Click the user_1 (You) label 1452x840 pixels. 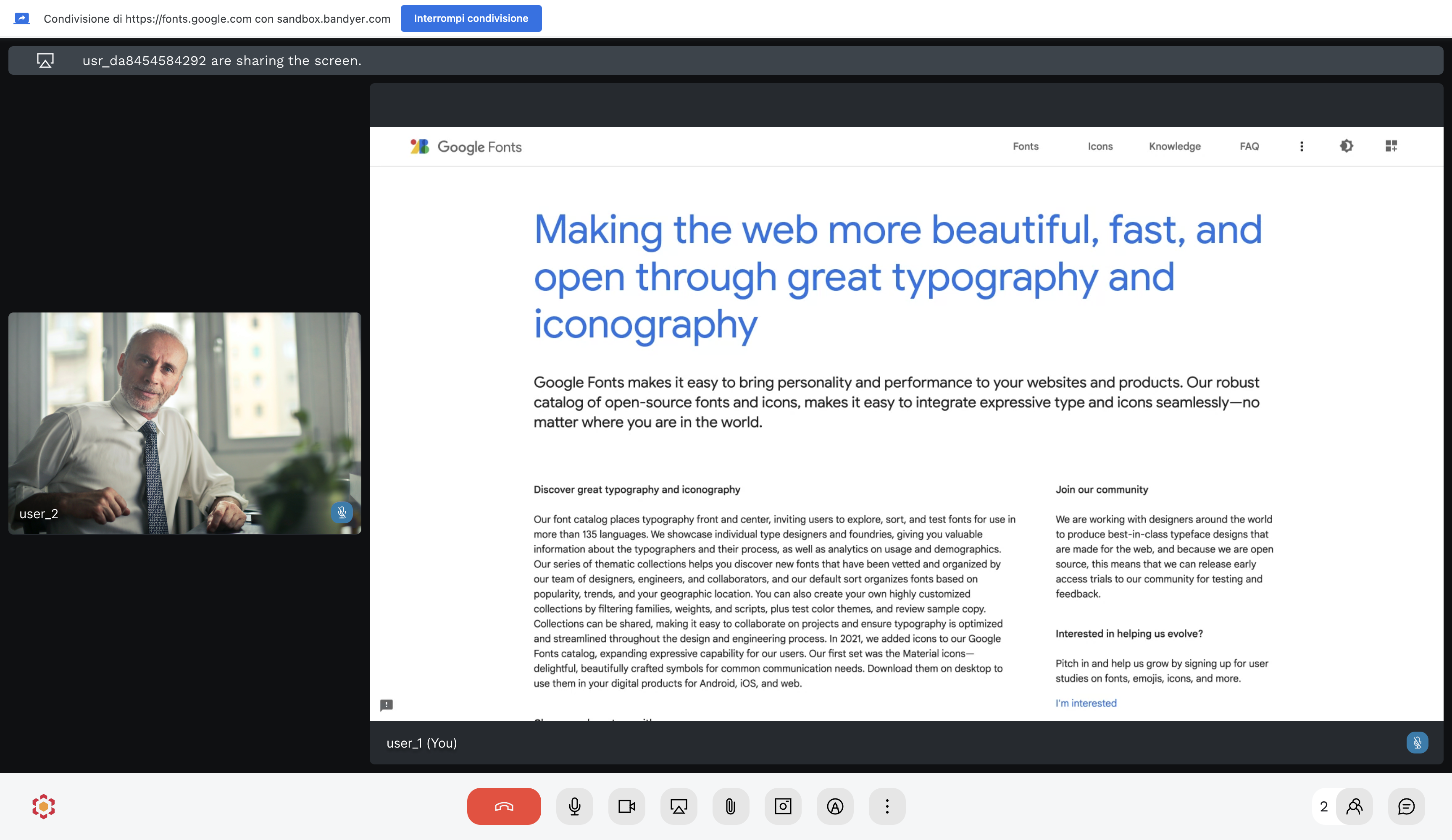(421, 743)
